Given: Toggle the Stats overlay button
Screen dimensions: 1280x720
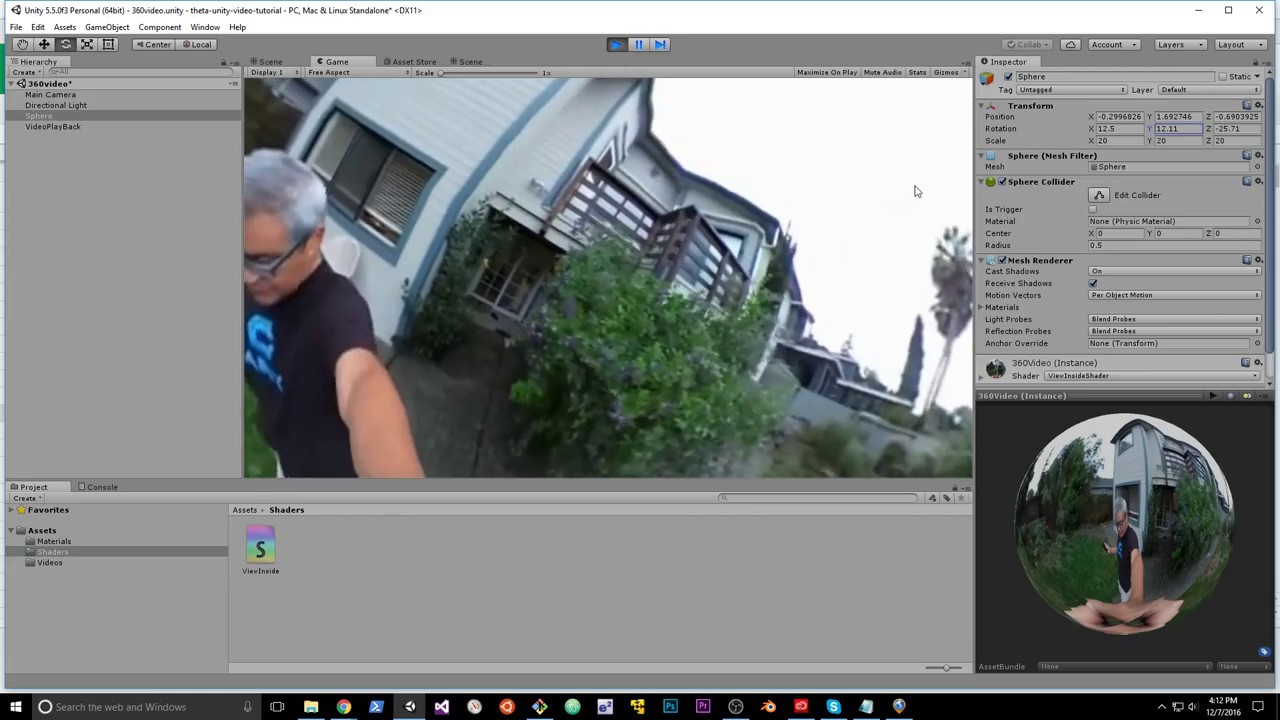Looking at the screenshot, I should click(x=917, y=73).
